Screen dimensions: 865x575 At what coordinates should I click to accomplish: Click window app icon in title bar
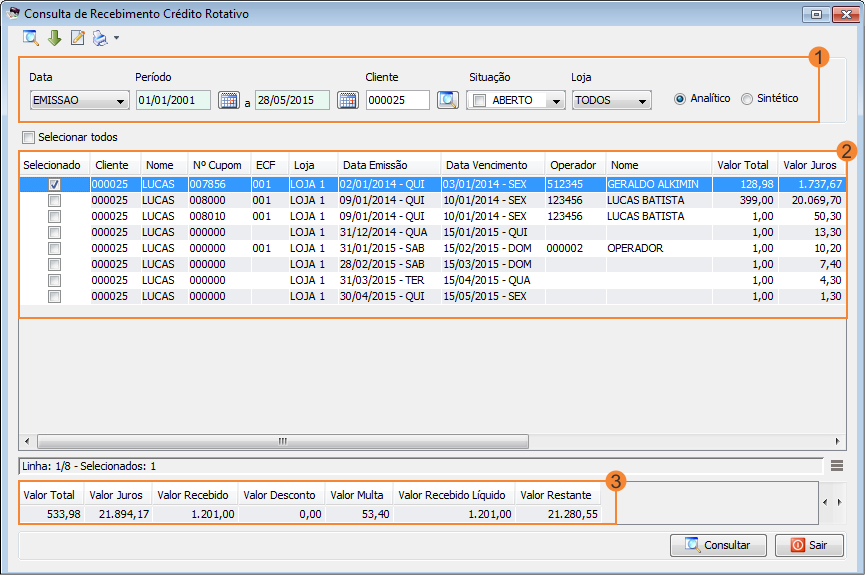pos(14,13)
